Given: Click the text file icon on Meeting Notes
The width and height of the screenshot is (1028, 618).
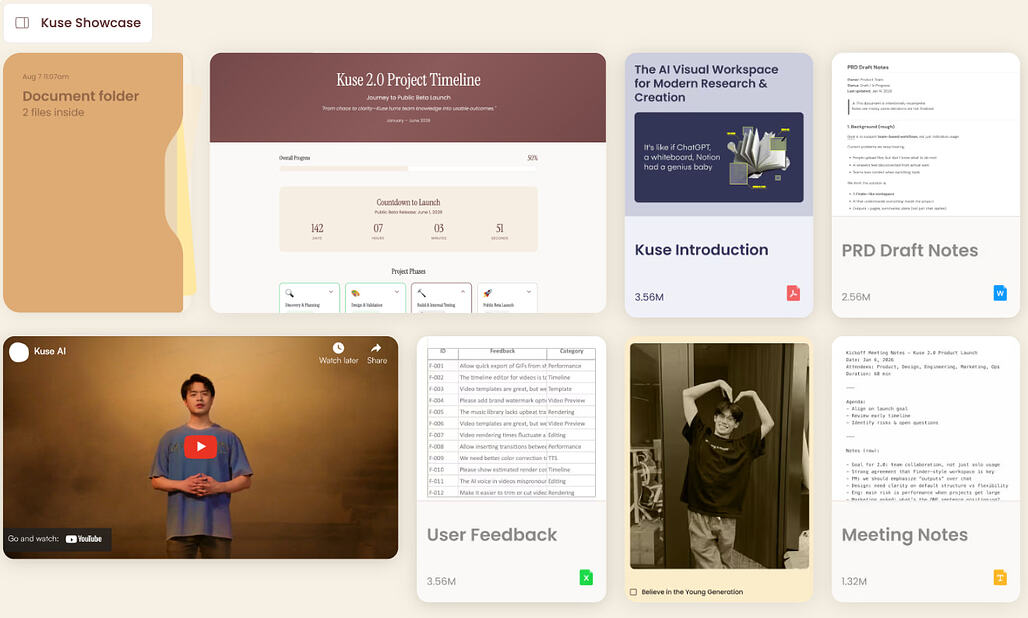Looking at the screenshot, I should click(x=999, y=577).
